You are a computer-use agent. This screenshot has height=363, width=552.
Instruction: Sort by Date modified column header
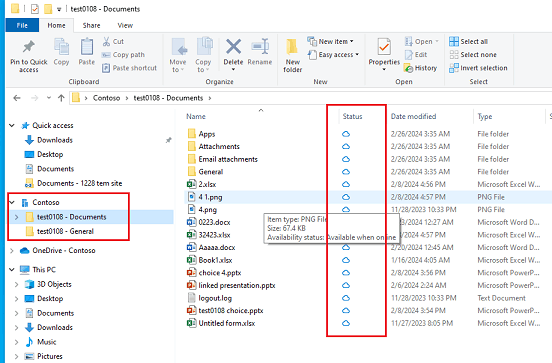413,117
